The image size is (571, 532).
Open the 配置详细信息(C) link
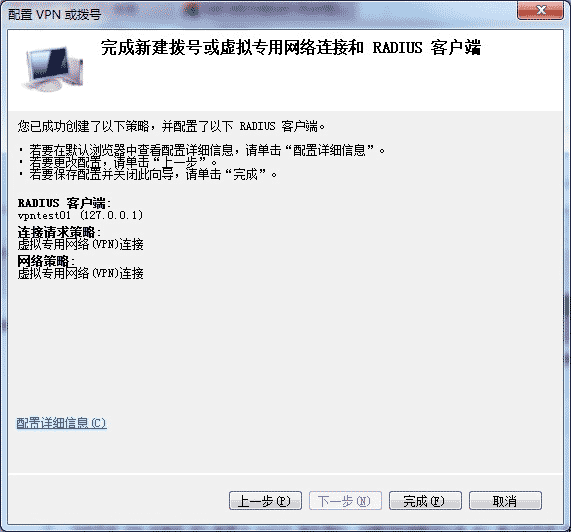pyautogui.click(x=62, y=423)
